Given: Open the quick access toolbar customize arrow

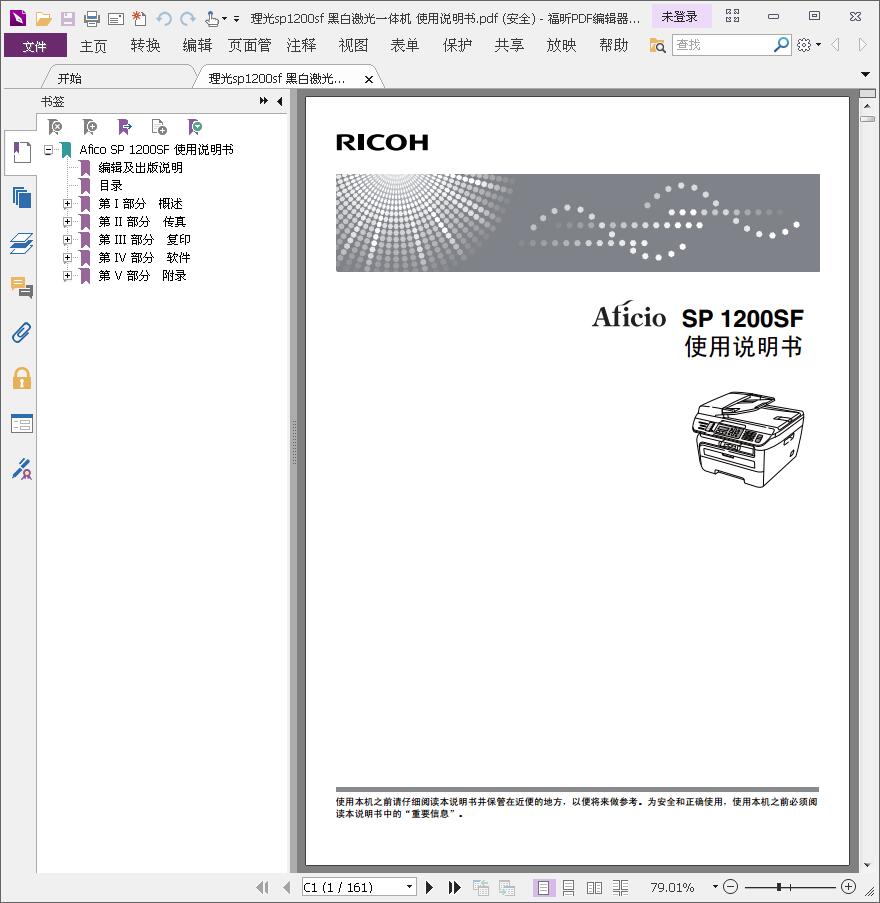Looking at the screenshot, I should point(236,19).
